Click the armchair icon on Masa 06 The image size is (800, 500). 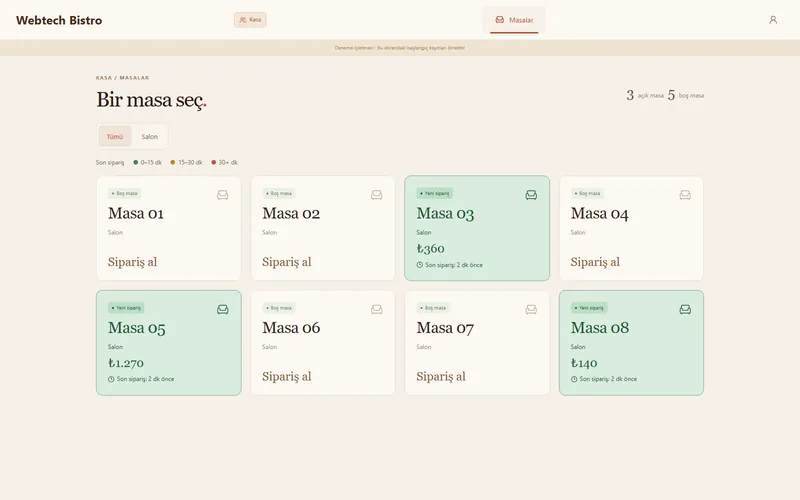pyautogui.click(x=377, y=310)
